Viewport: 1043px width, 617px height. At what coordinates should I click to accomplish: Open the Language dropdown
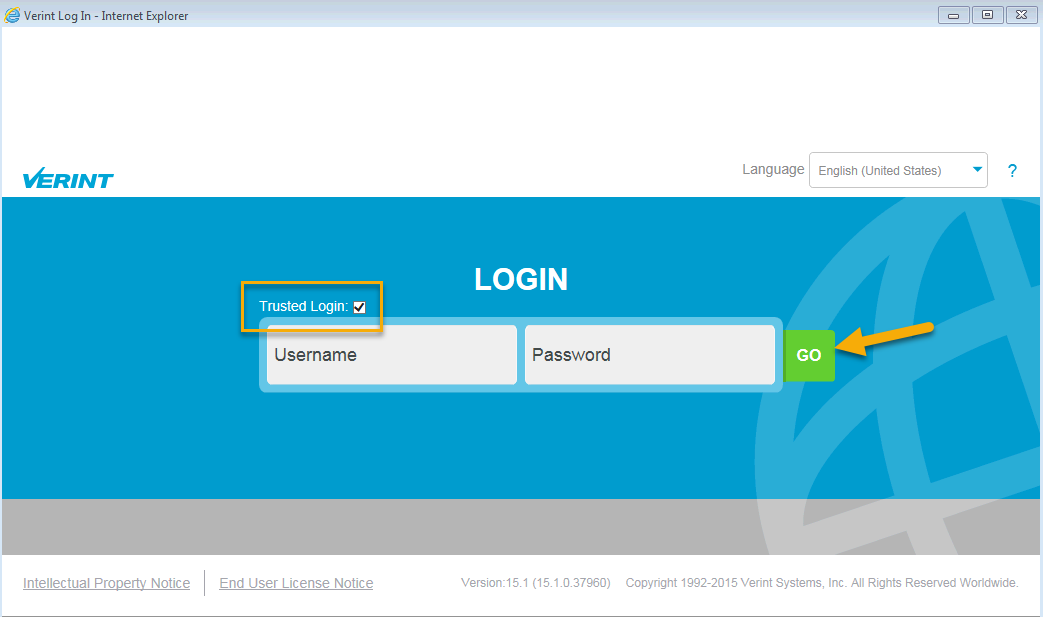pos(898,170)
